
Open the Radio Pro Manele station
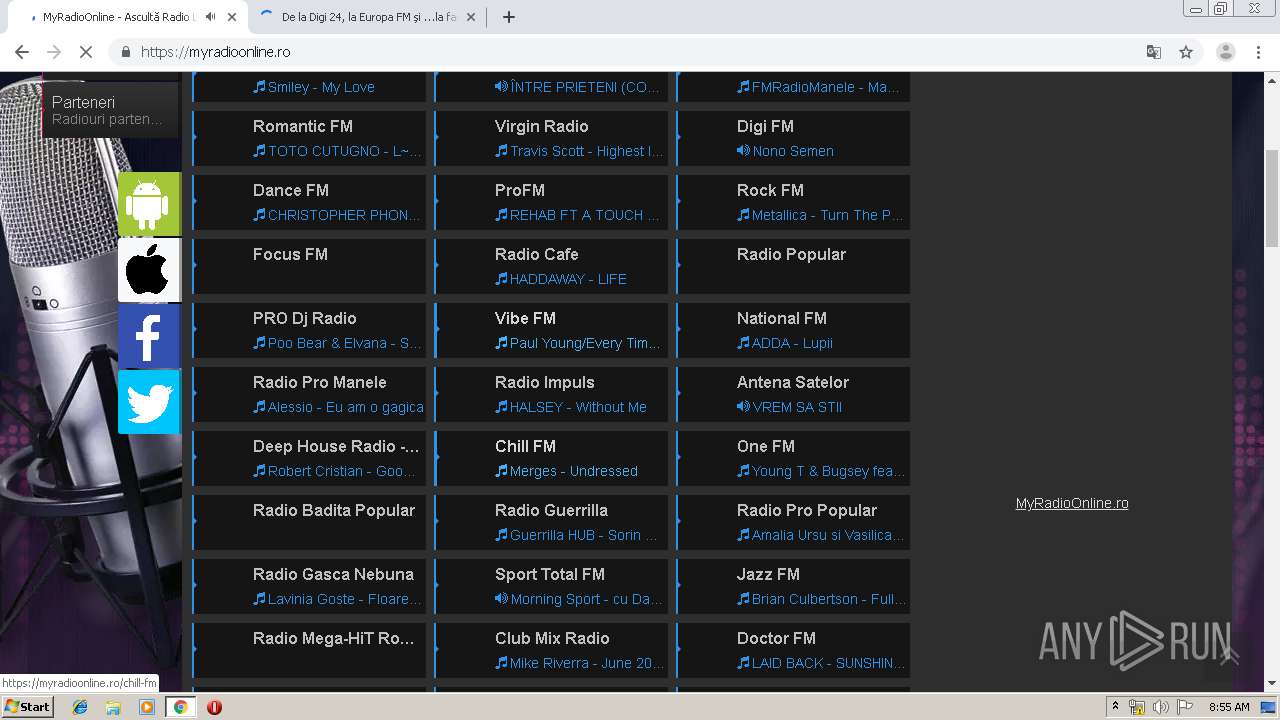(309, 394)
